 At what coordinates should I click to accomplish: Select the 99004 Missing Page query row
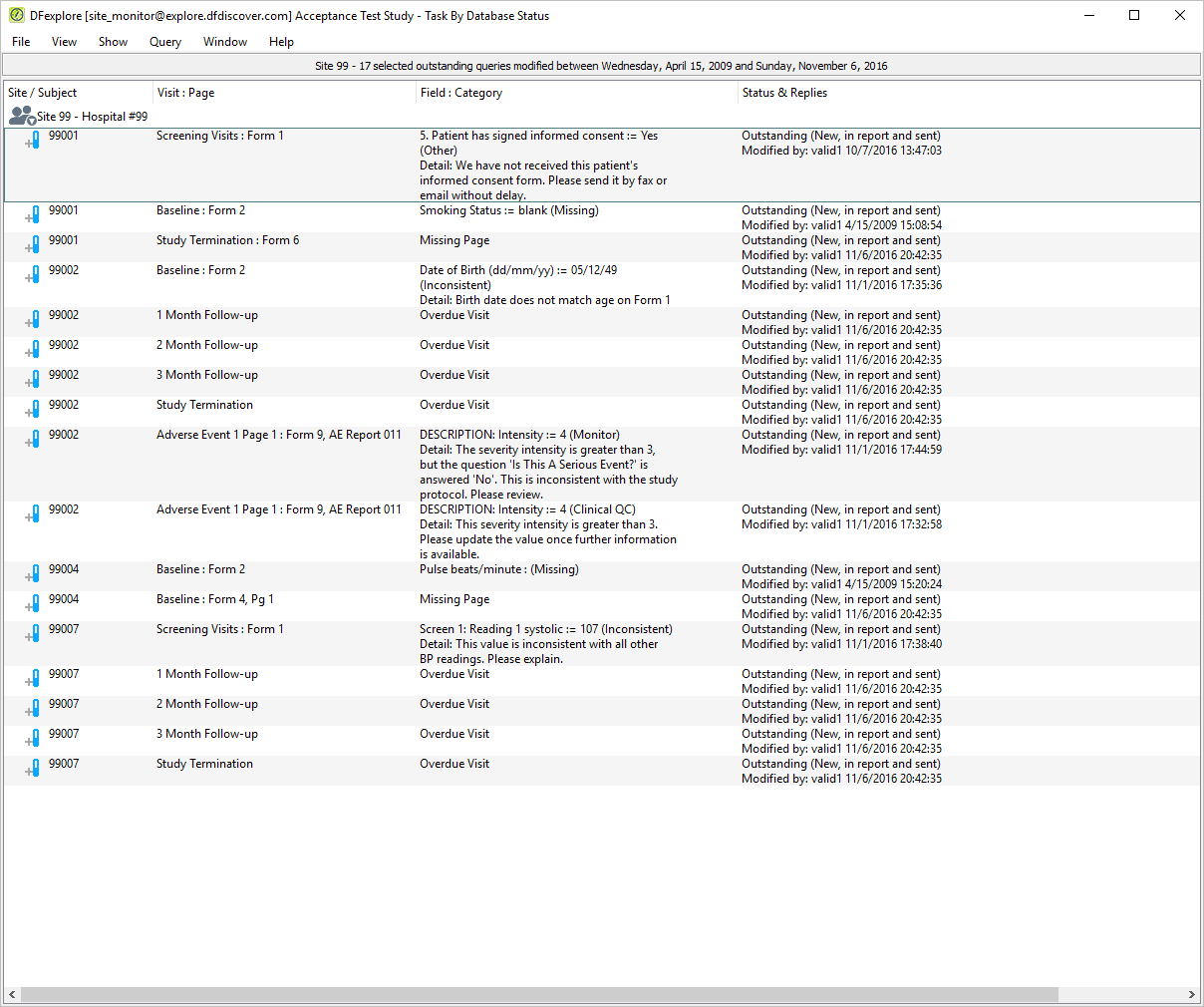point(602,606)
